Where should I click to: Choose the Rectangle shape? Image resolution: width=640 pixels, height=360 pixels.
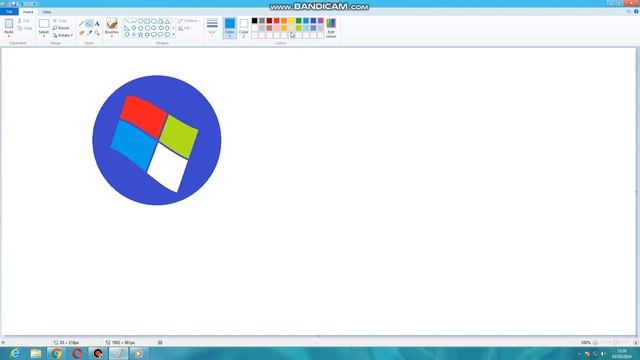[x=147, y=21]
